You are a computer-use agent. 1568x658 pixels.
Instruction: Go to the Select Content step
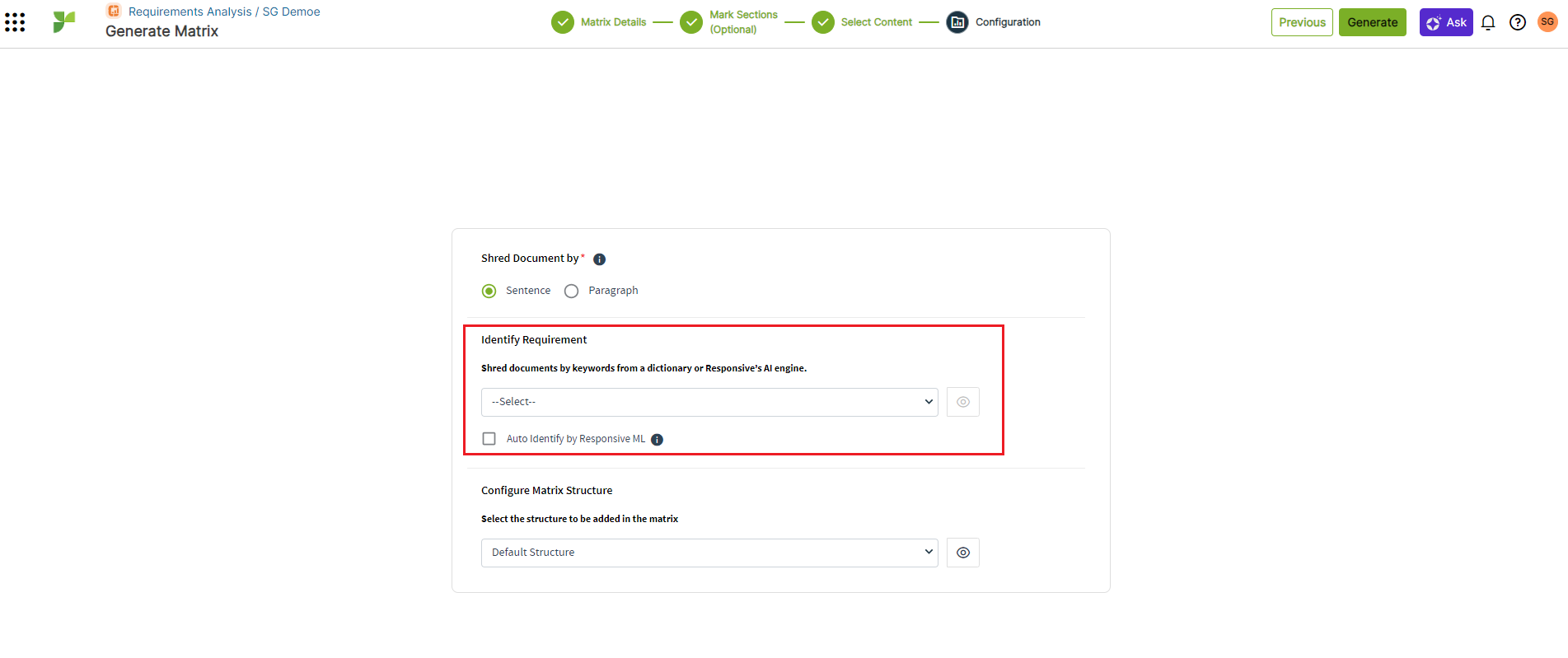876,22
